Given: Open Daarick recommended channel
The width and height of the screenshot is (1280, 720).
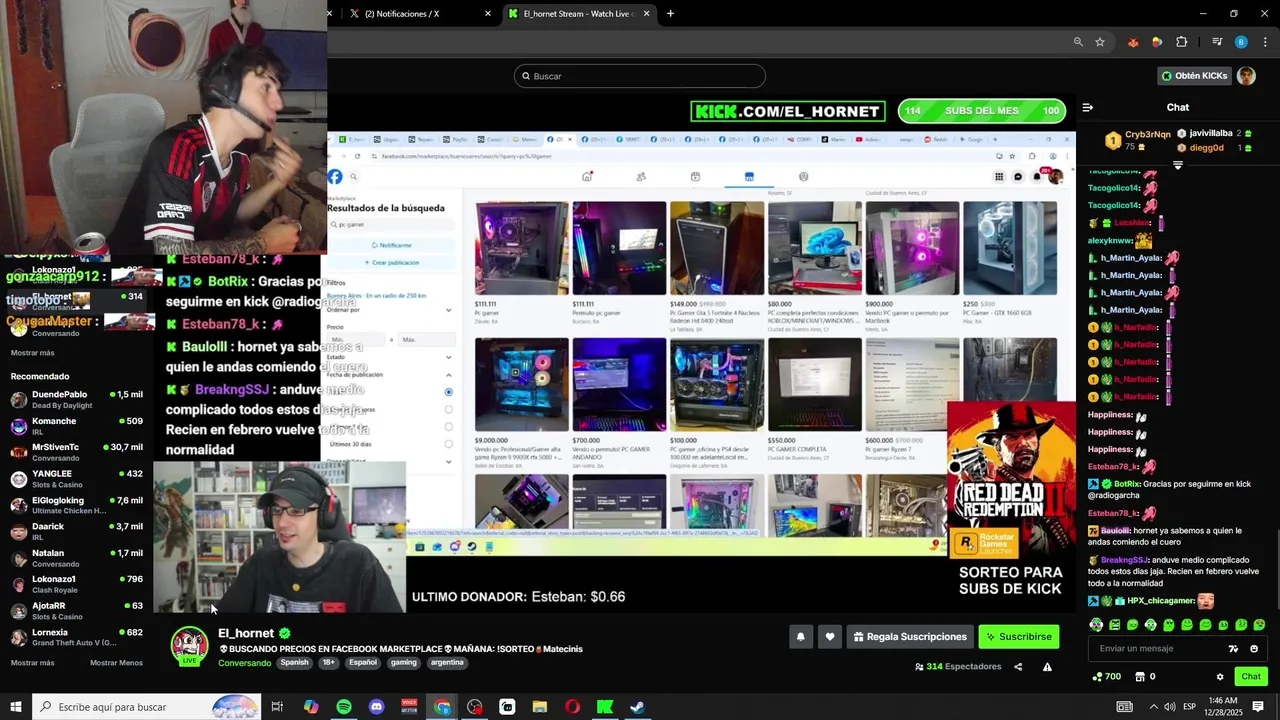Looking at the screenshot, I should click(77, 532).
